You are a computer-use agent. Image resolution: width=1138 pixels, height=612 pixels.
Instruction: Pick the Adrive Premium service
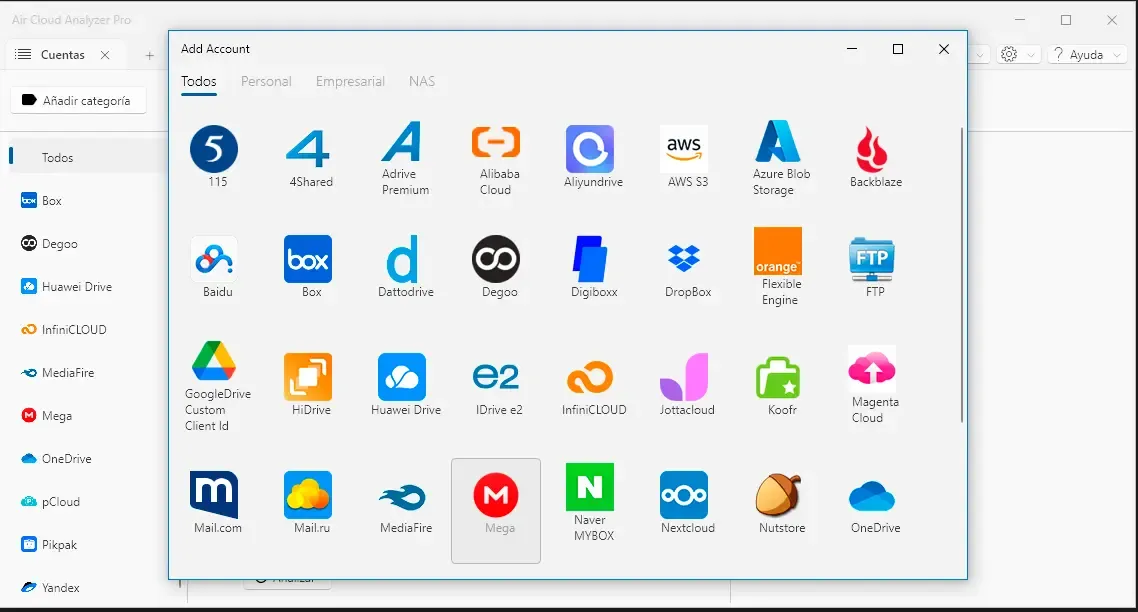[x=401, y=141]
